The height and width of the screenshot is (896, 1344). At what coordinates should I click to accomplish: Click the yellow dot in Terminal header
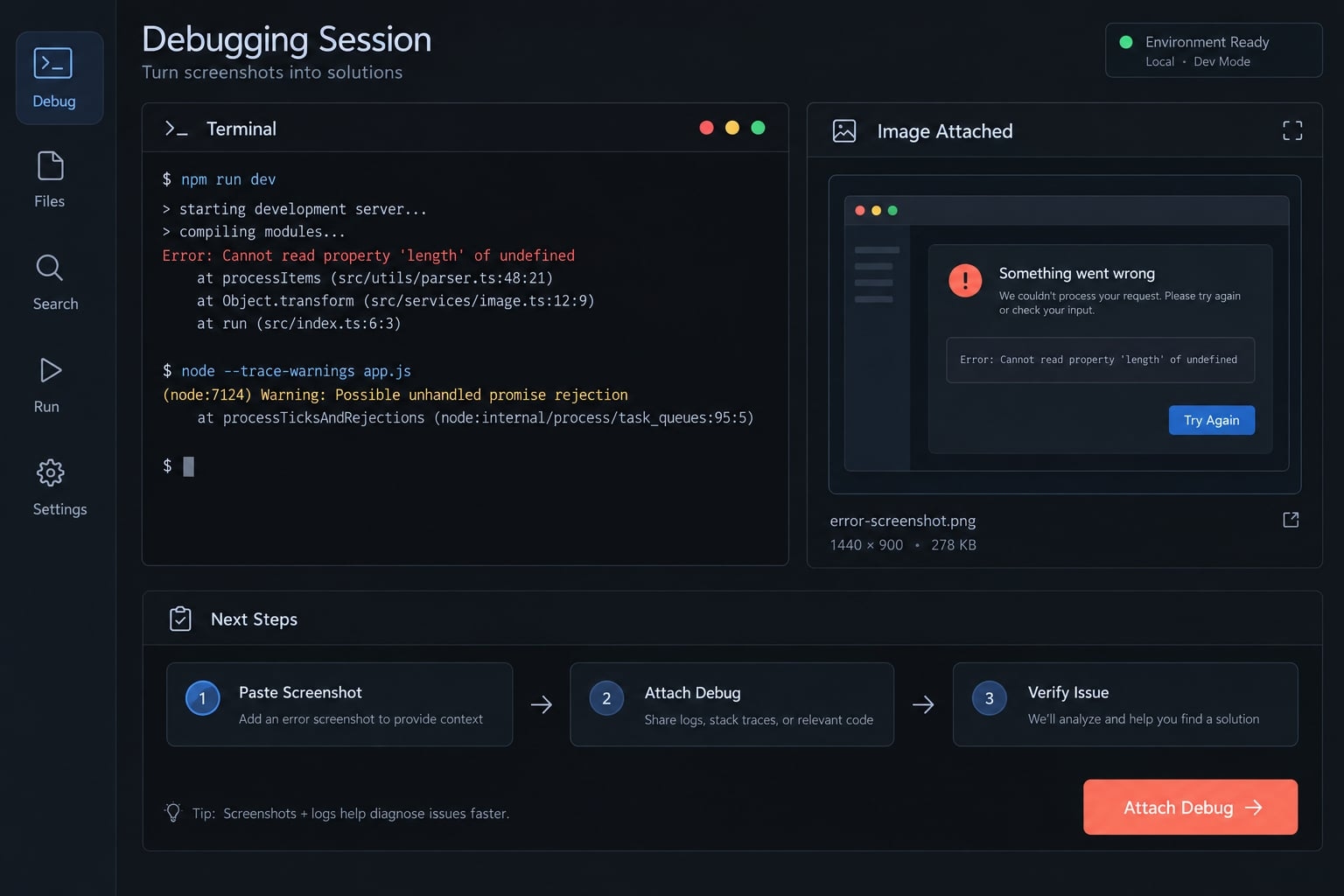pos(732,128)
